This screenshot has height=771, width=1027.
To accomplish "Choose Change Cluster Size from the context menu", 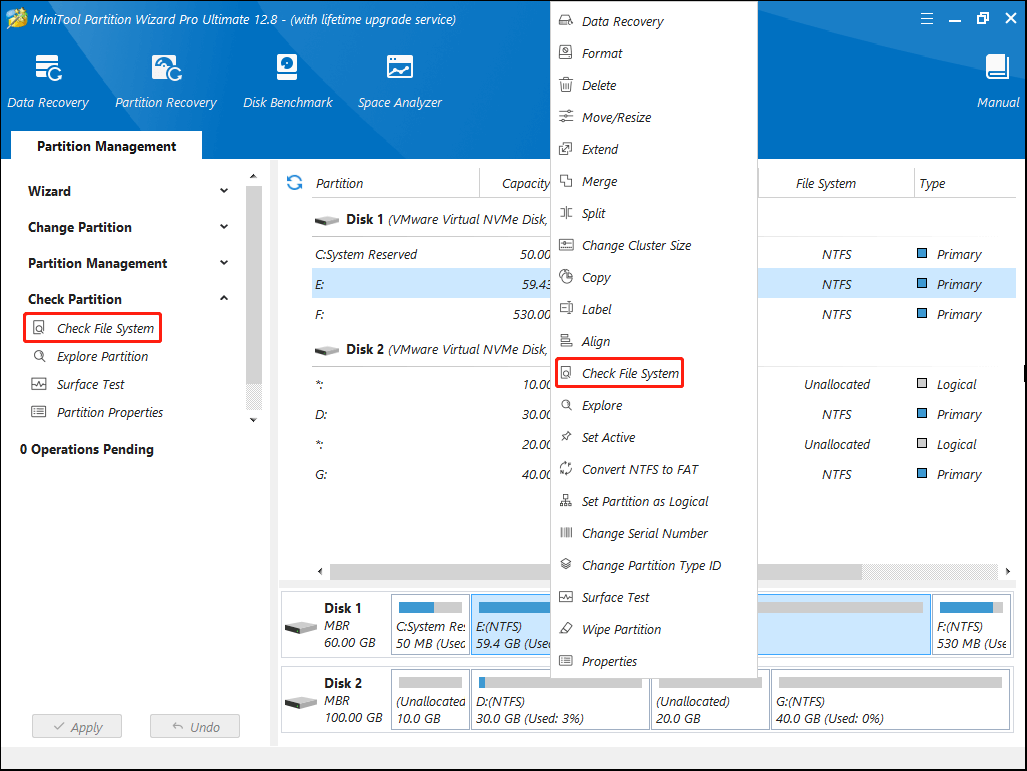I will [654, 245].
